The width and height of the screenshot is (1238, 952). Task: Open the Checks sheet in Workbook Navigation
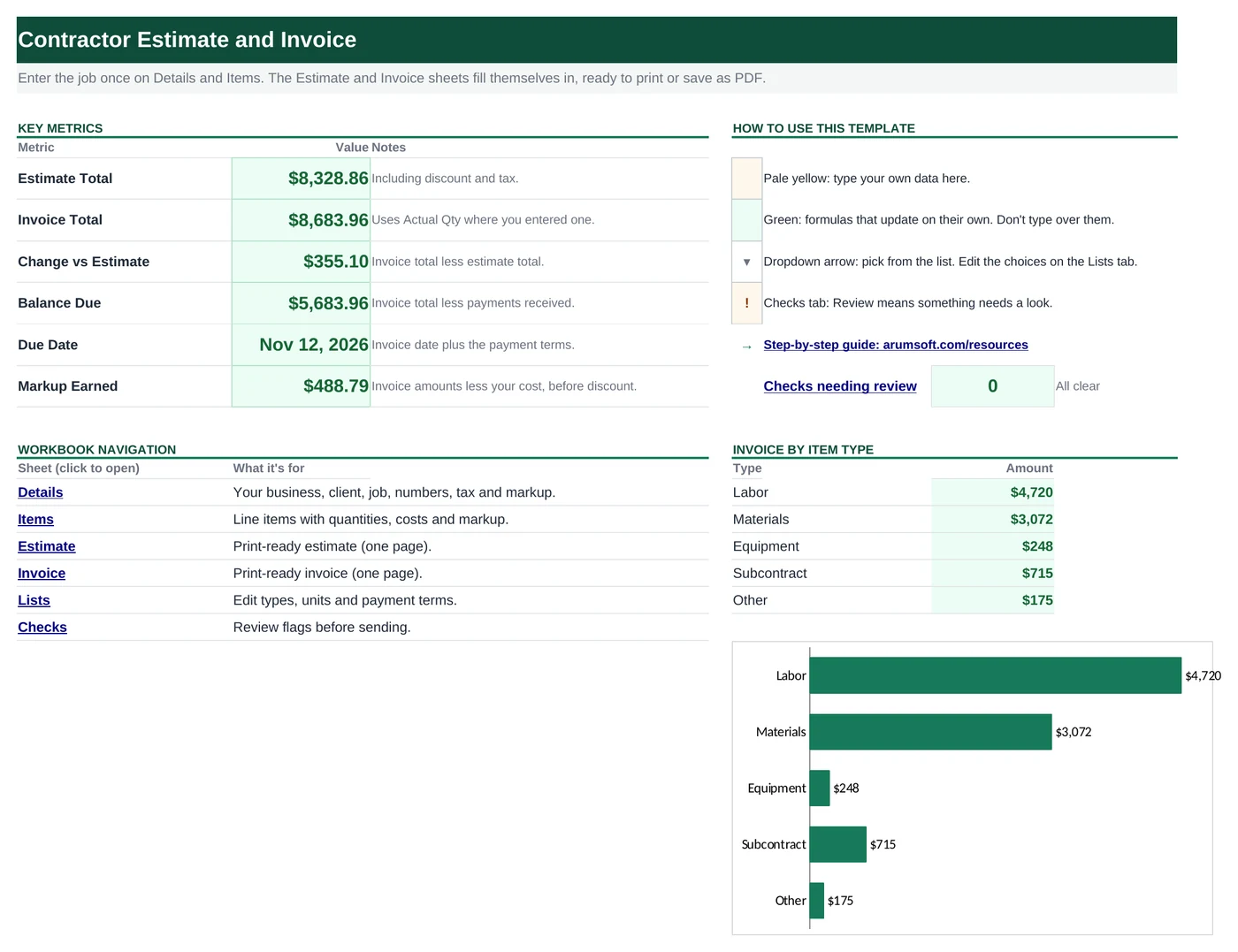point(42,628)
